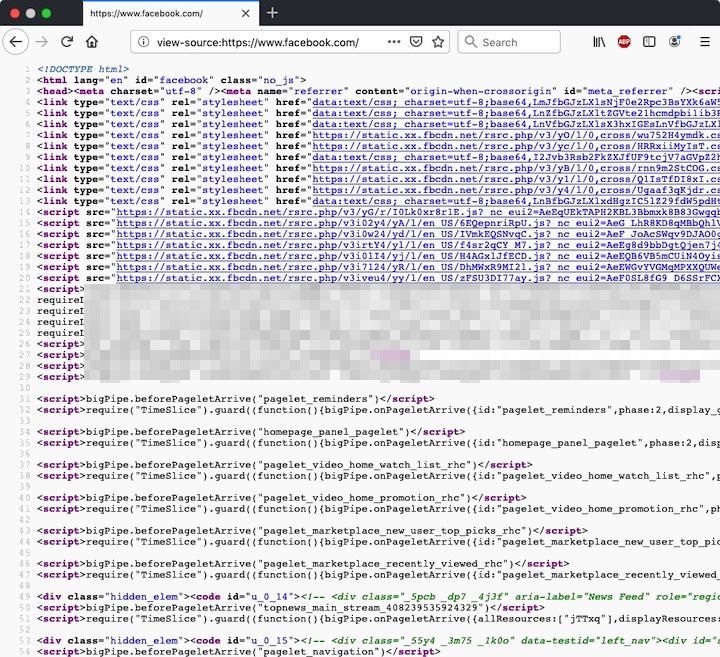Open the H4AGxlJfECD.js script link
720x657 pixels.
[x=418, y=257]
